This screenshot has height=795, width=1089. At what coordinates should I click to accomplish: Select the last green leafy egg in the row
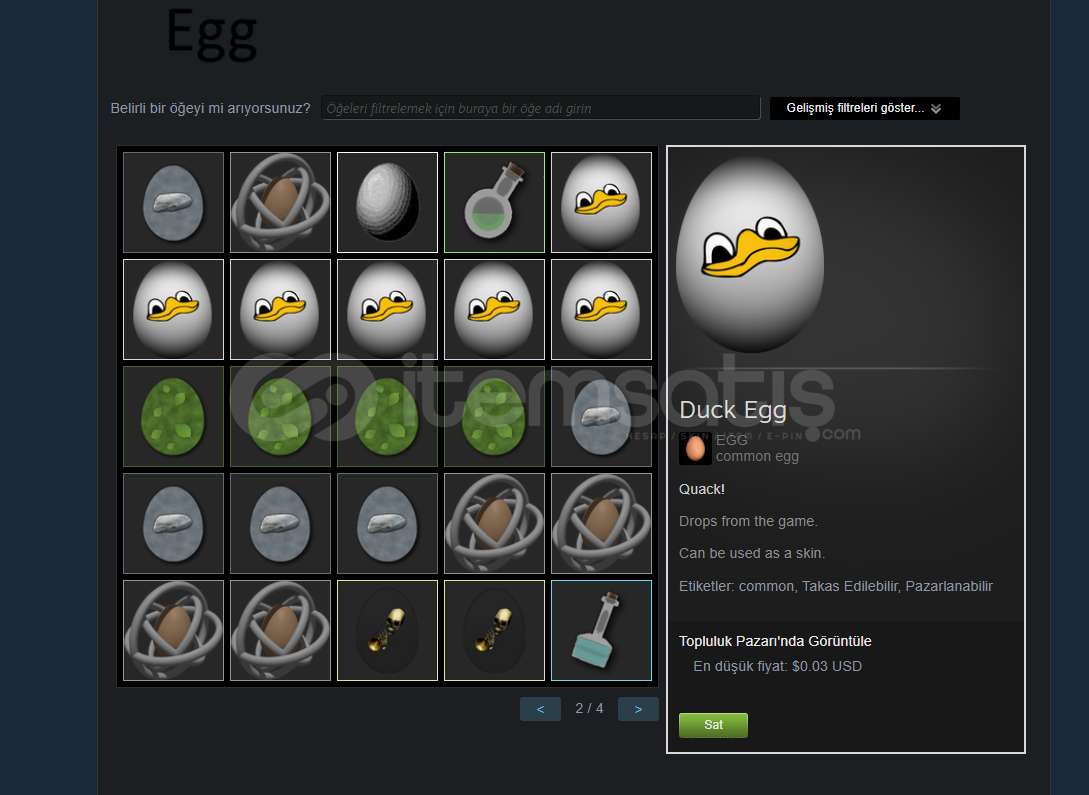494,417
